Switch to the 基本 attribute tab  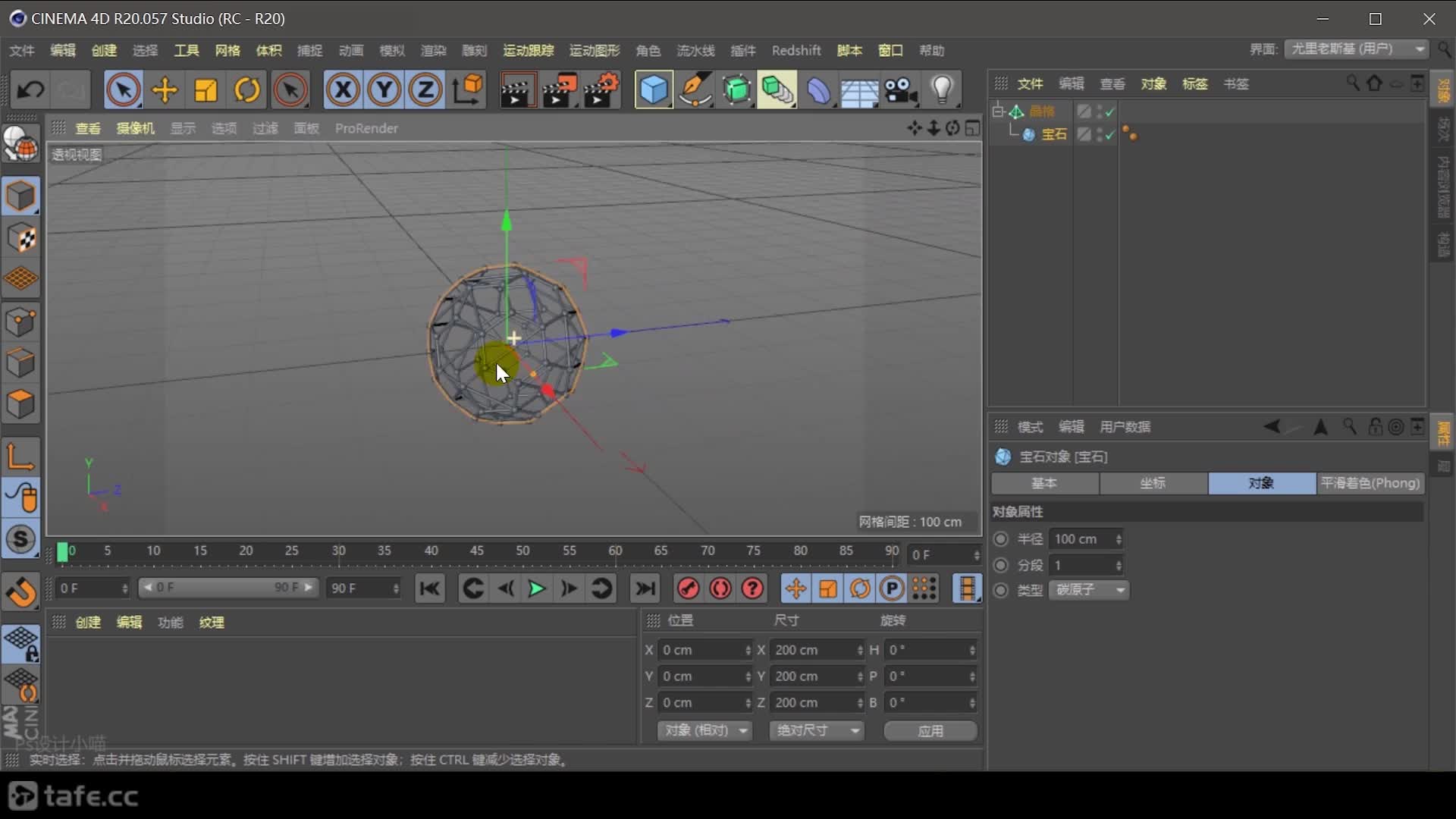(1044, 483)
